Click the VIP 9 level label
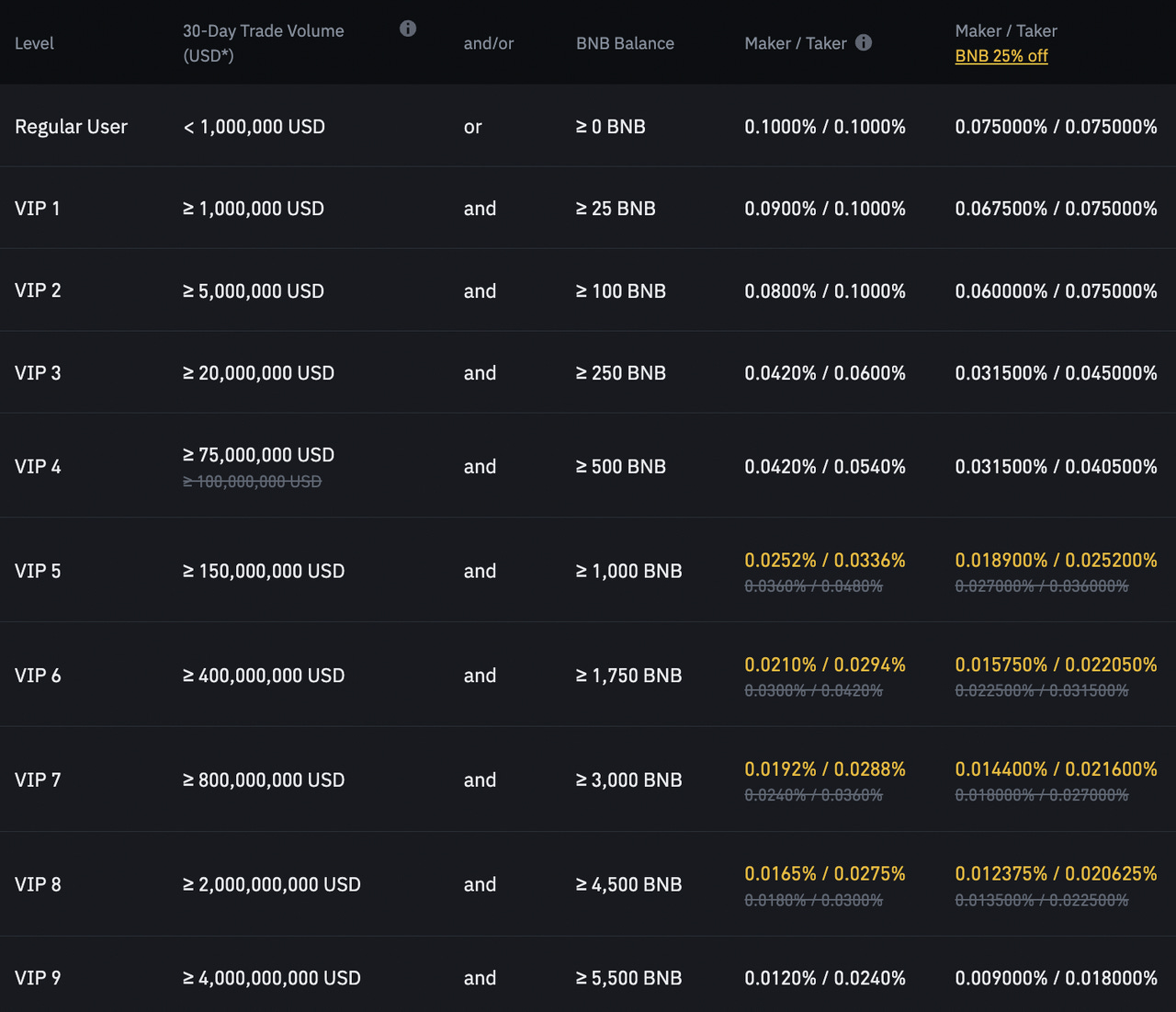This screenshot has width=1176, height=1012. [x=38, y=978]
